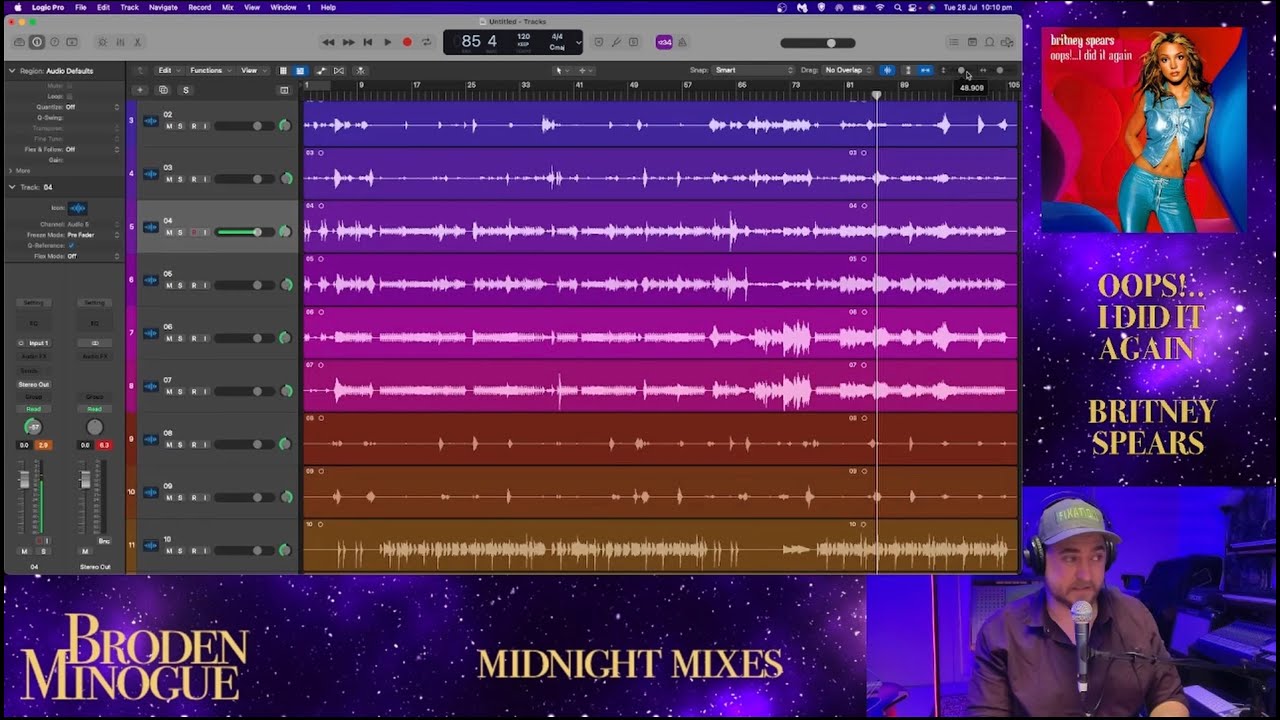Open the Mixer icon in the control bar
Image resolution: width=1280 pixels, height=720 pixels.
(120, 42)
